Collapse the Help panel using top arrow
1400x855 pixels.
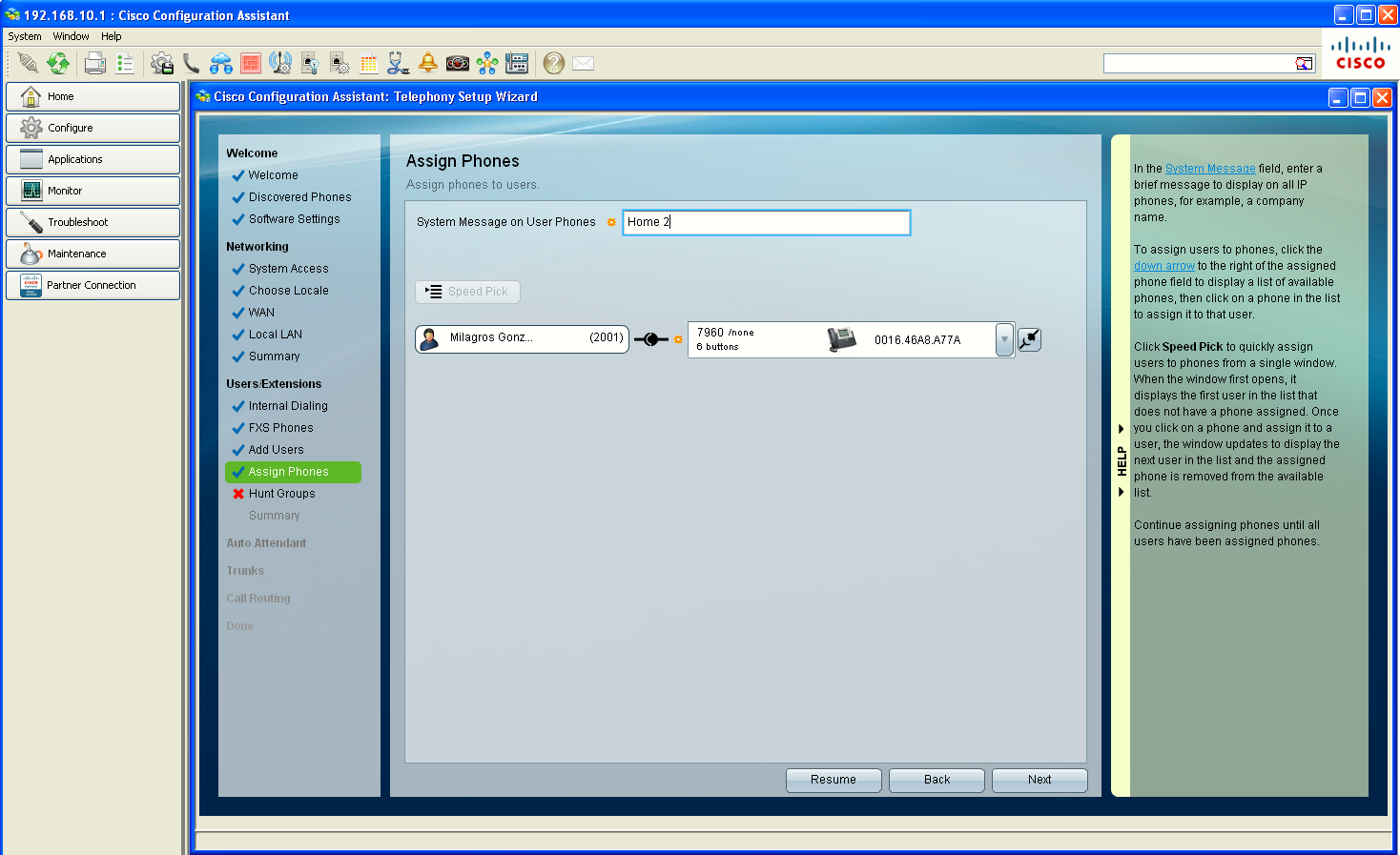(1121, 429)
